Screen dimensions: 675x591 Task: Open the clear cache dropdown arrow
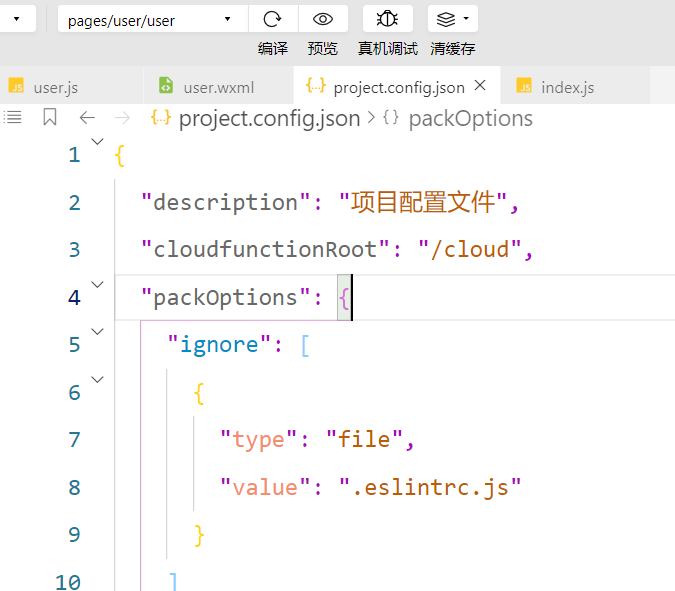click(x=466, y=19)
